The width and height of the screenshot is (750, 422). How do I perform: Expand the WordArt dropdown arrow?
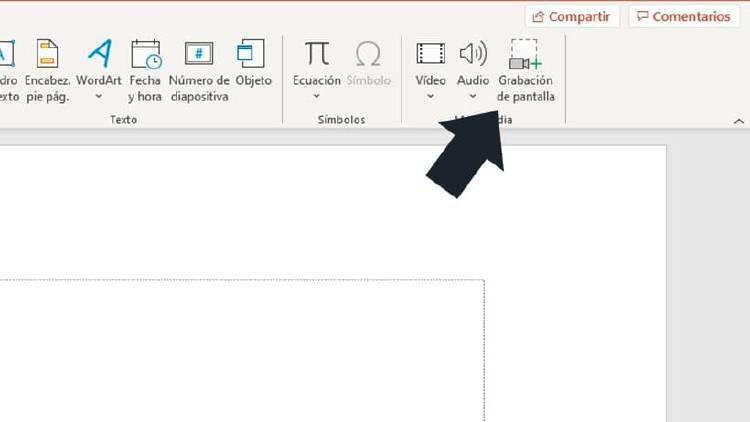coord(99,96)
